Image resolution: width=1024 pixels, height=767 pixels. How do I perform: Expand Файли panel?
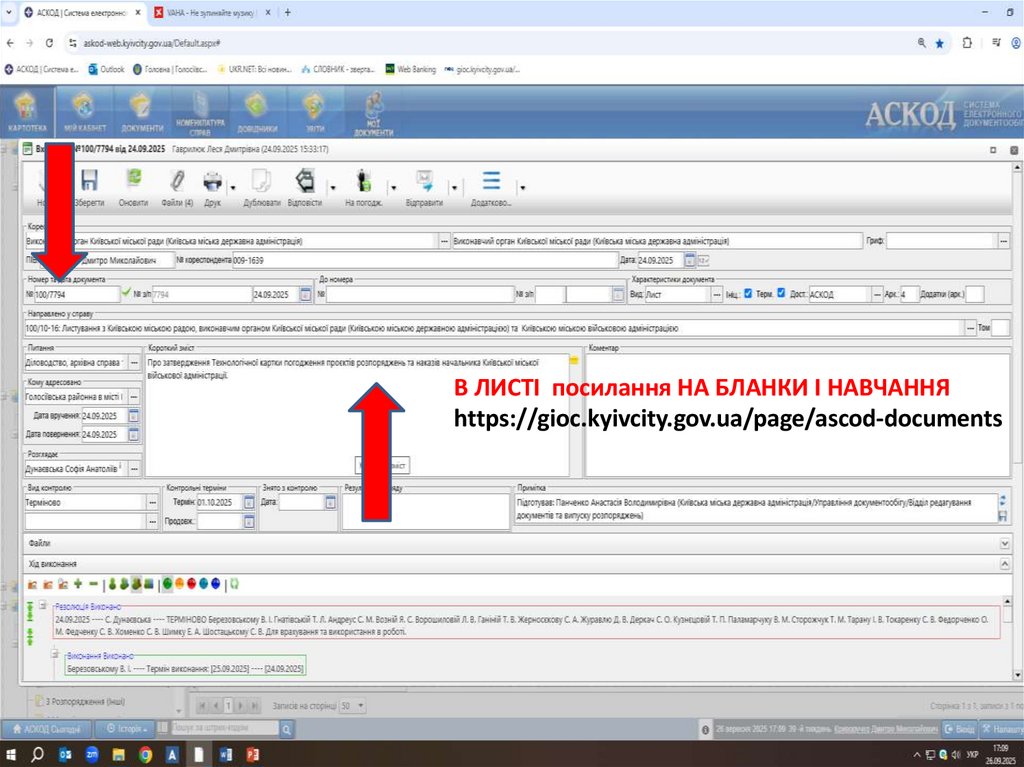(1005, 543)
